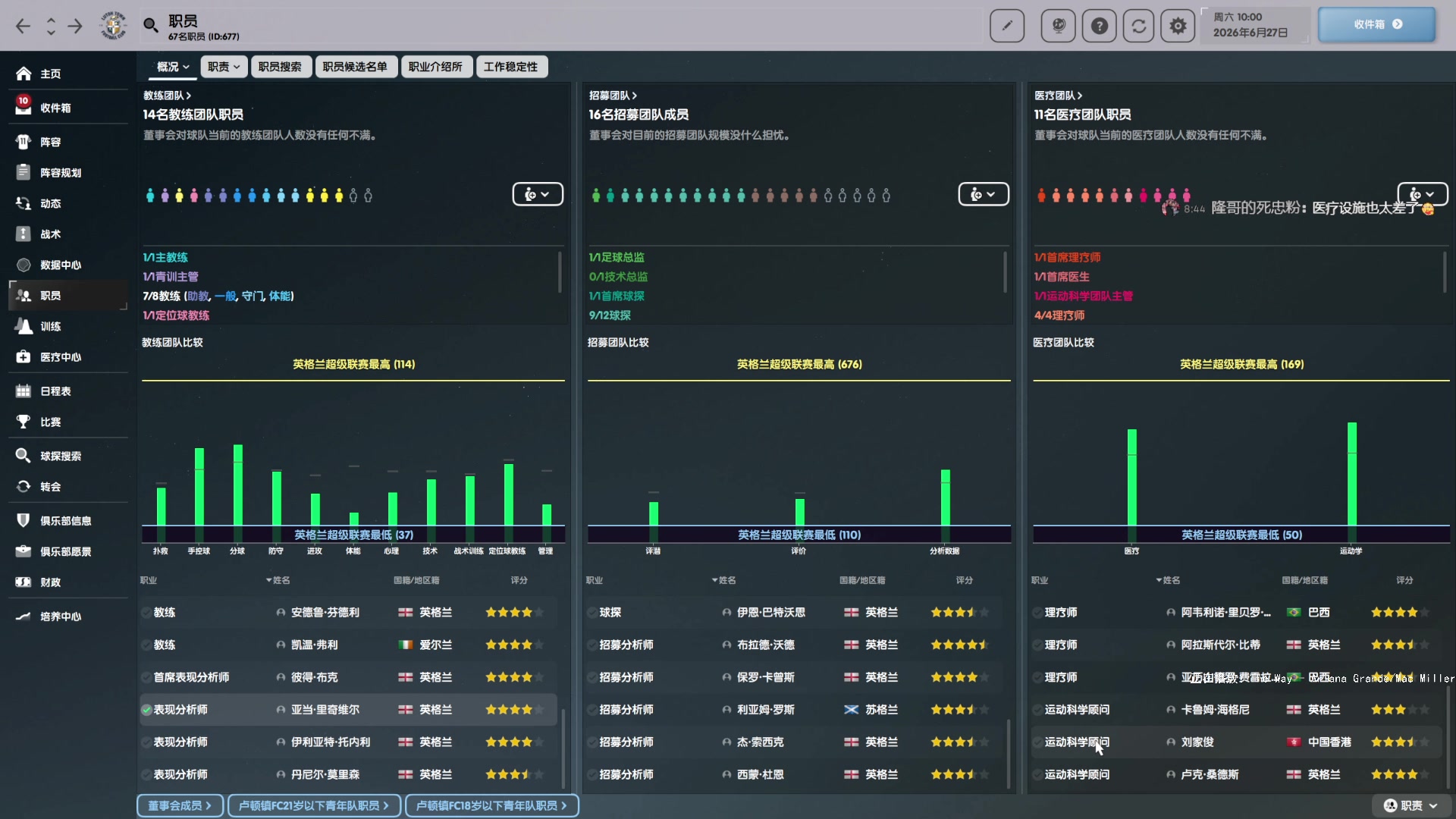The width and height of the screenshot is (1456, 819).
Task: Open recruitment team staff action dropdown
Action: tap(984, 194)
